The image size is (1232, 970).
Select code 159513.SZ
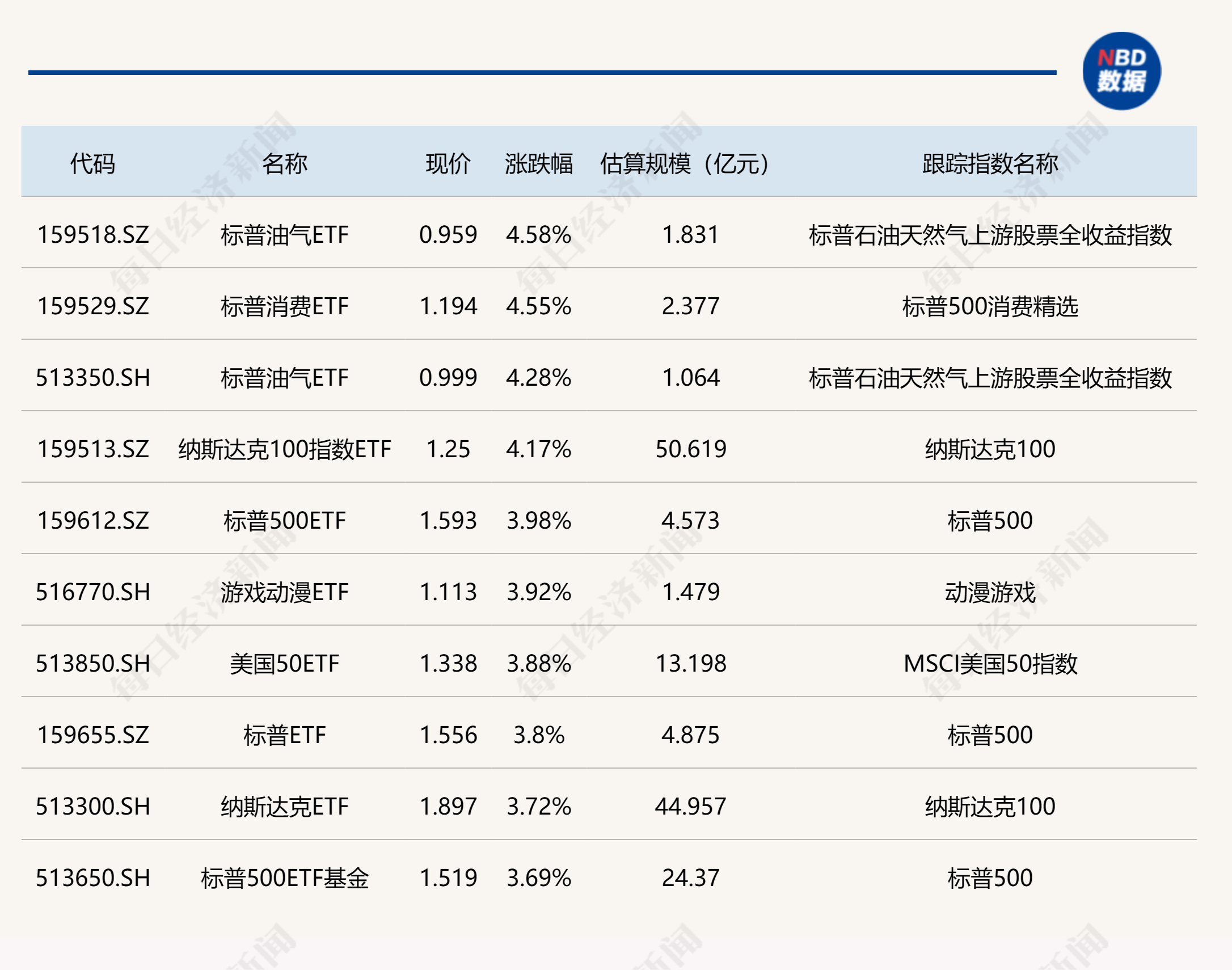pyautogui.click(x=93, y=449)
